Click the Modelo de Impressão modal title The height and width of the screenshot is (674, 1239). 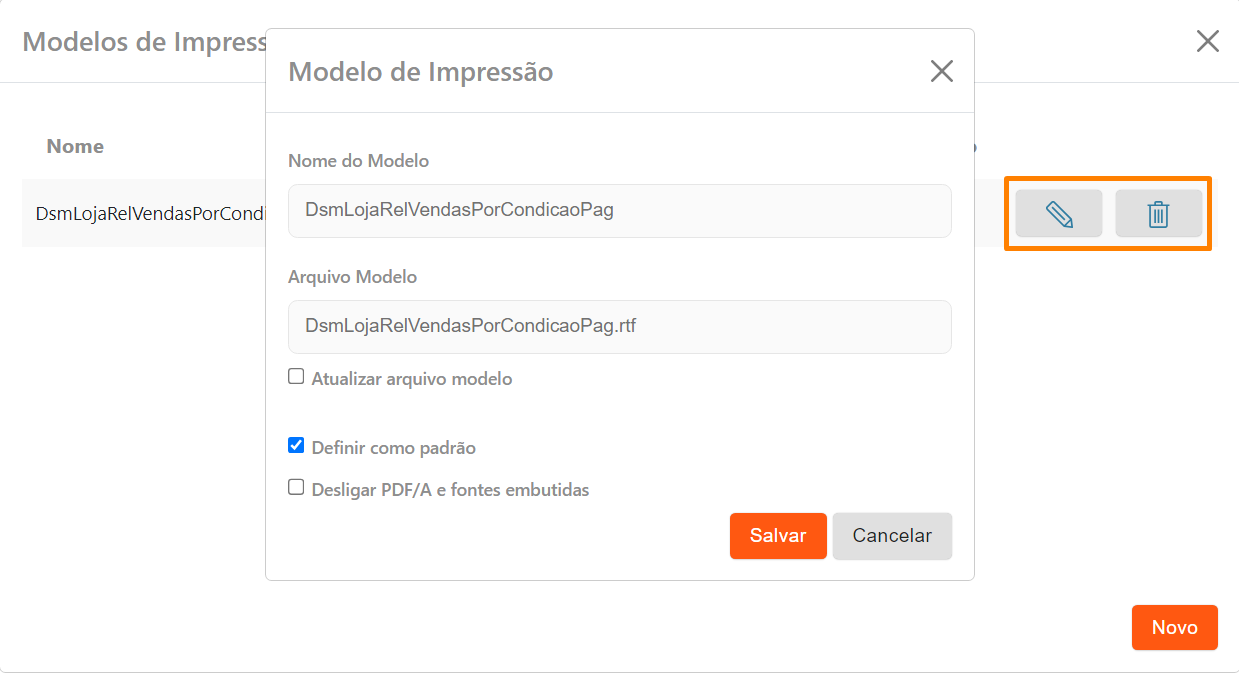pyautogui.click(x=420, y=72)
